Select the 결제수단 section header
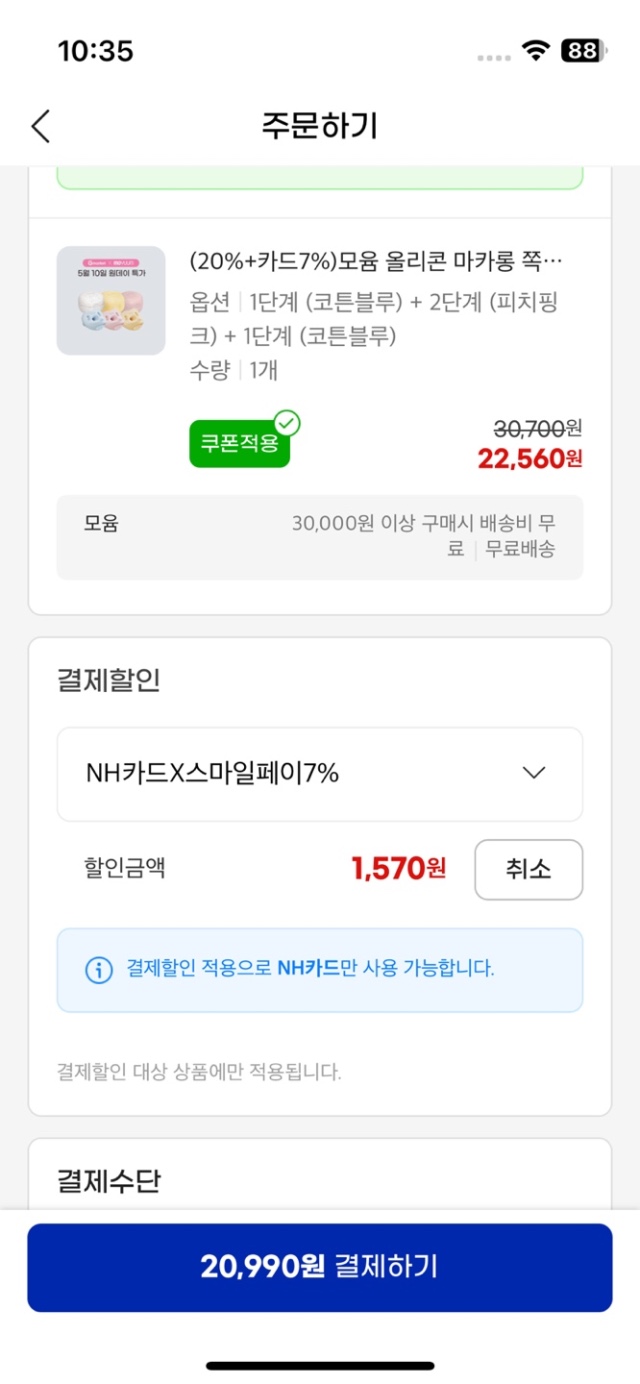The height and width of the screenshot is (1384, 640). (109, 1182)
